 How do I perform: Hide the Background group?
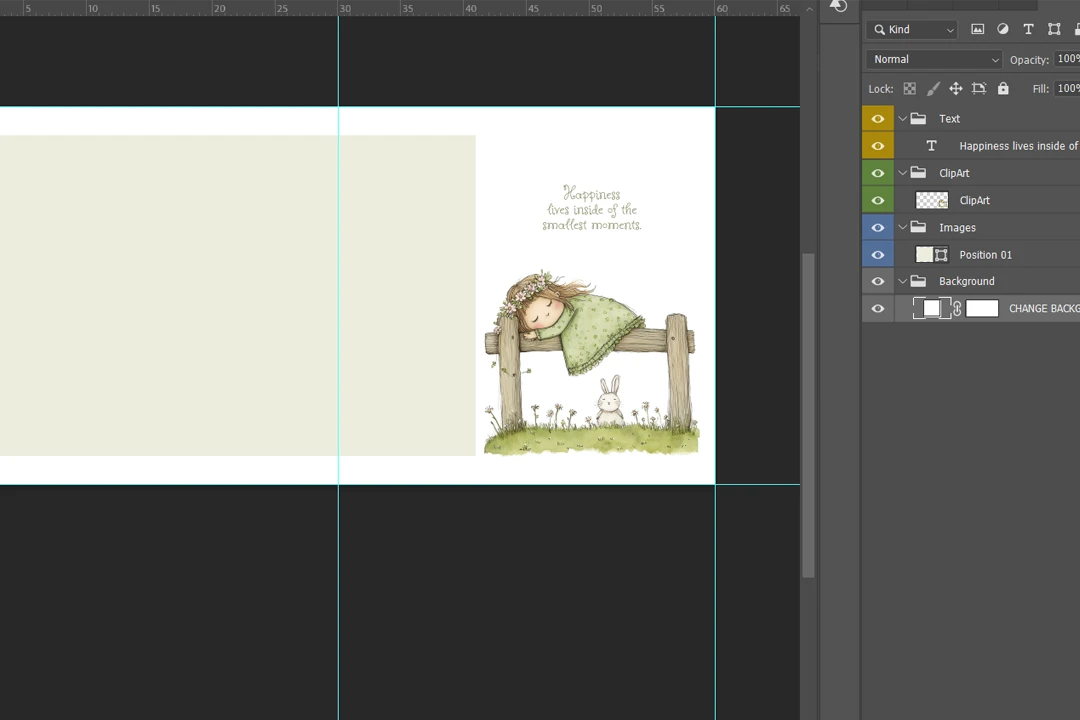(878, 281)
